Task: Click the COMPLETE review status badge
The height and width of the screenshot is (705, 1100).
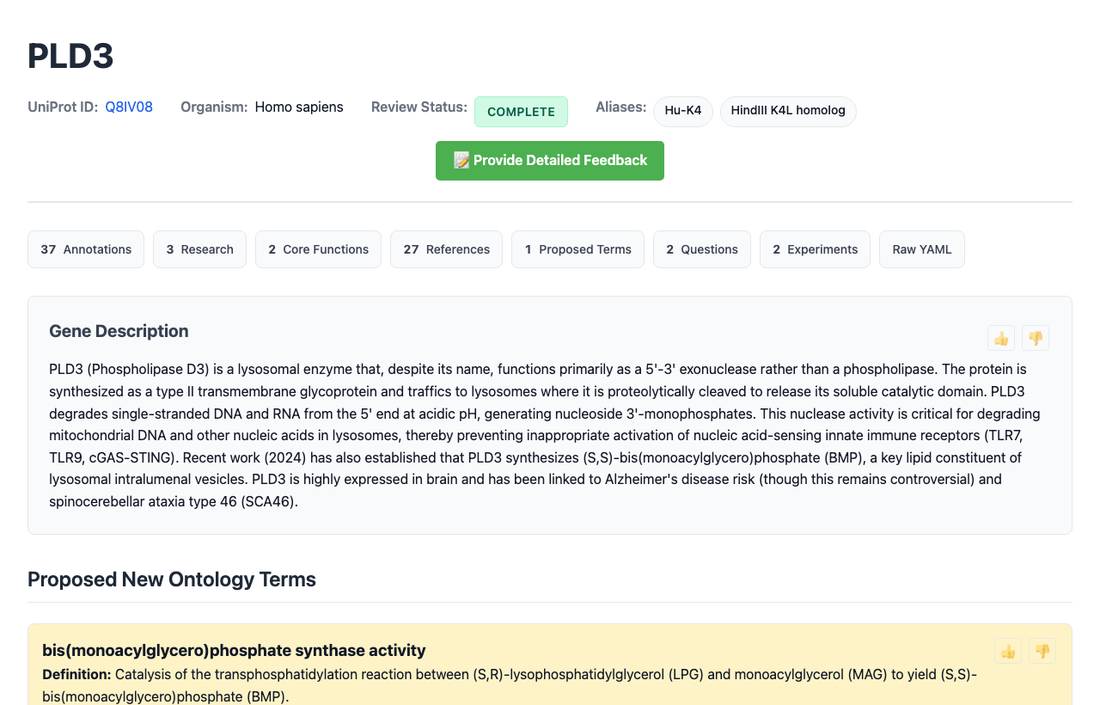Action: tap(521, 112)
